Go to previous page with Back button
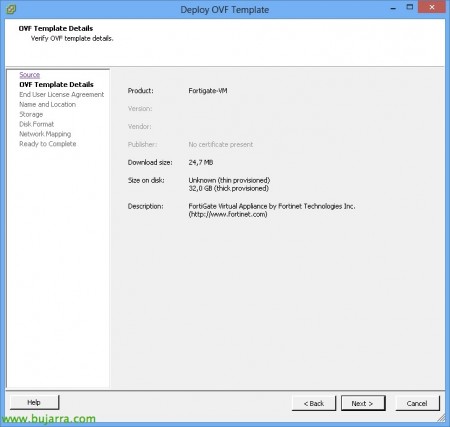Image resolution: width=450 pixels, height=427 pixels. 314,403
